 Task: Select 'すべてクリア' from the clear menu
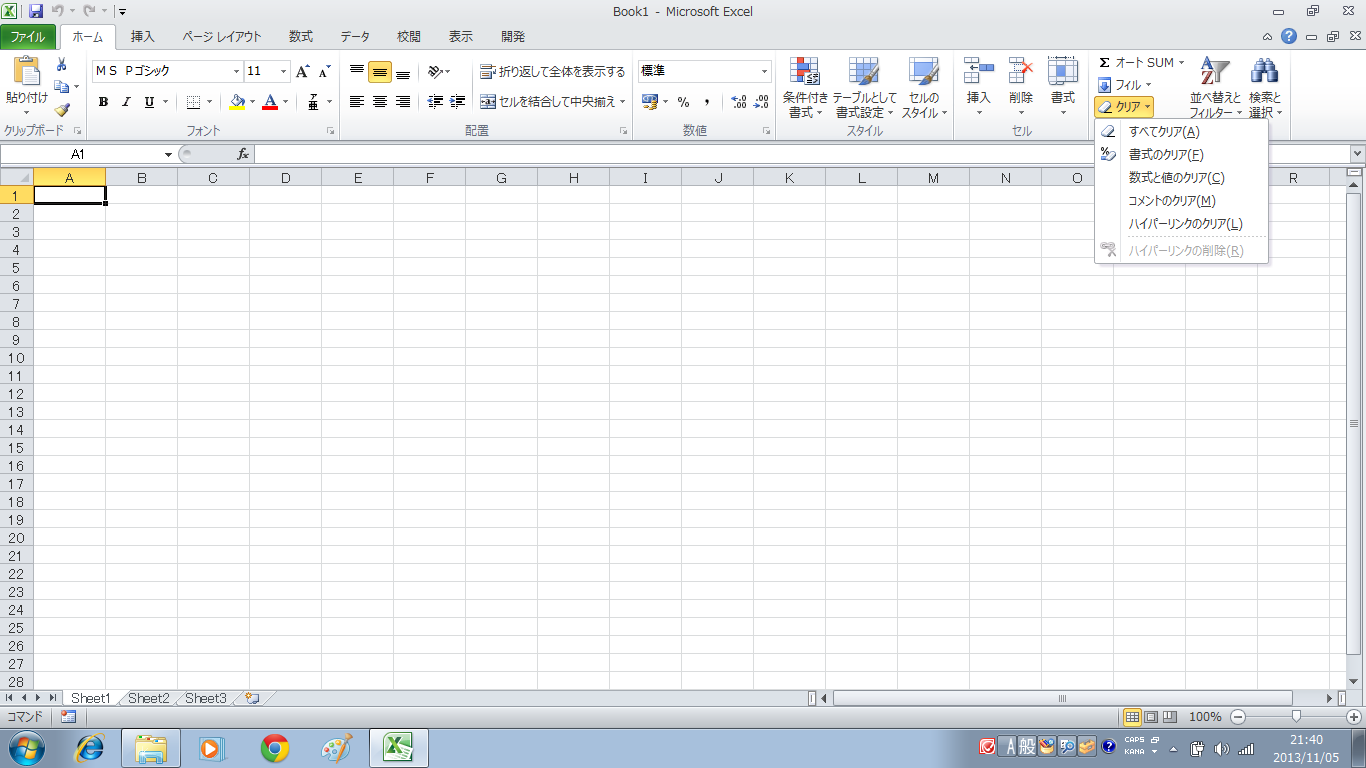1163,132
